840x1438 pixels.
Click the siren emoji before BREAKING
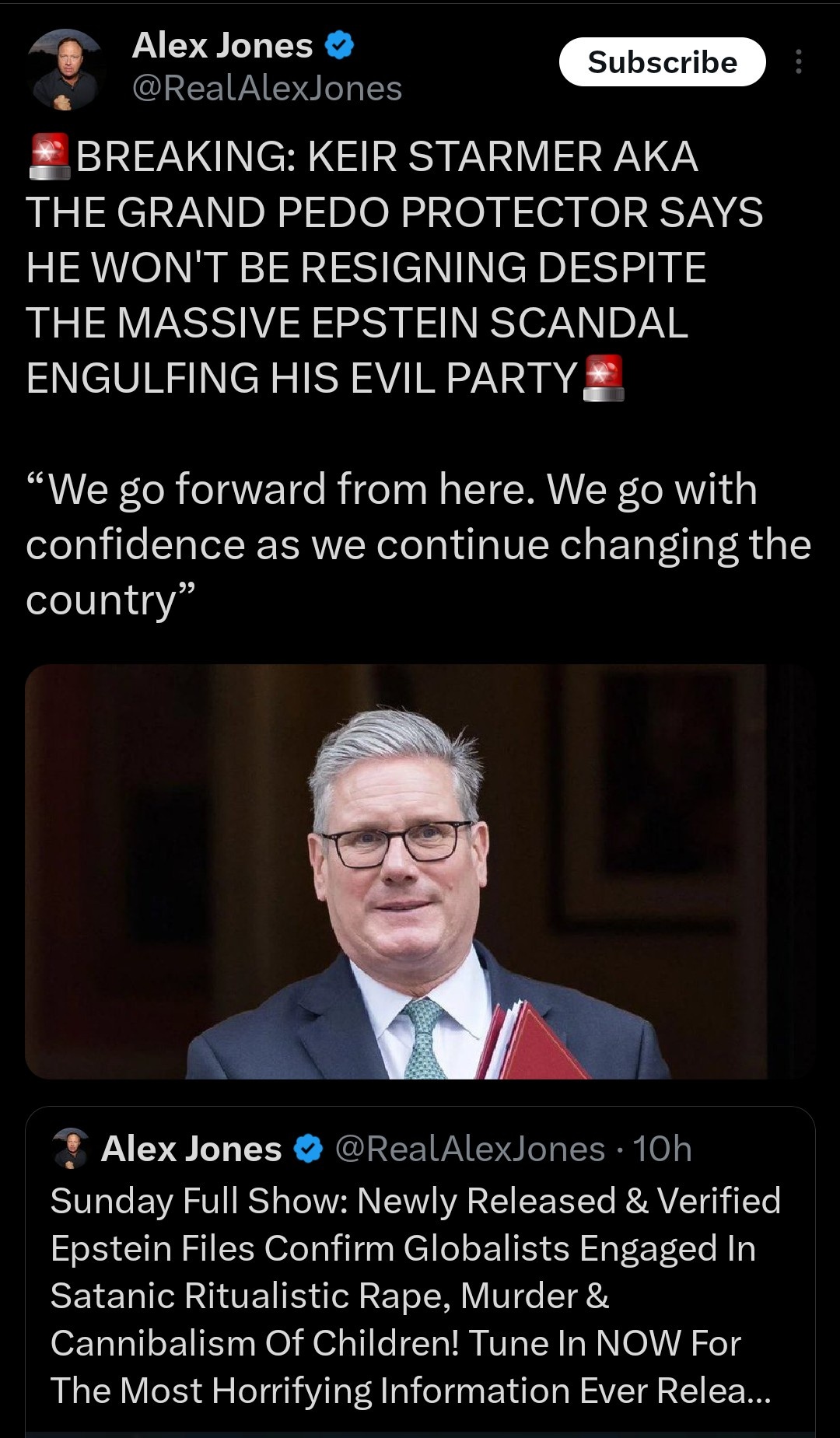point(49,156)
